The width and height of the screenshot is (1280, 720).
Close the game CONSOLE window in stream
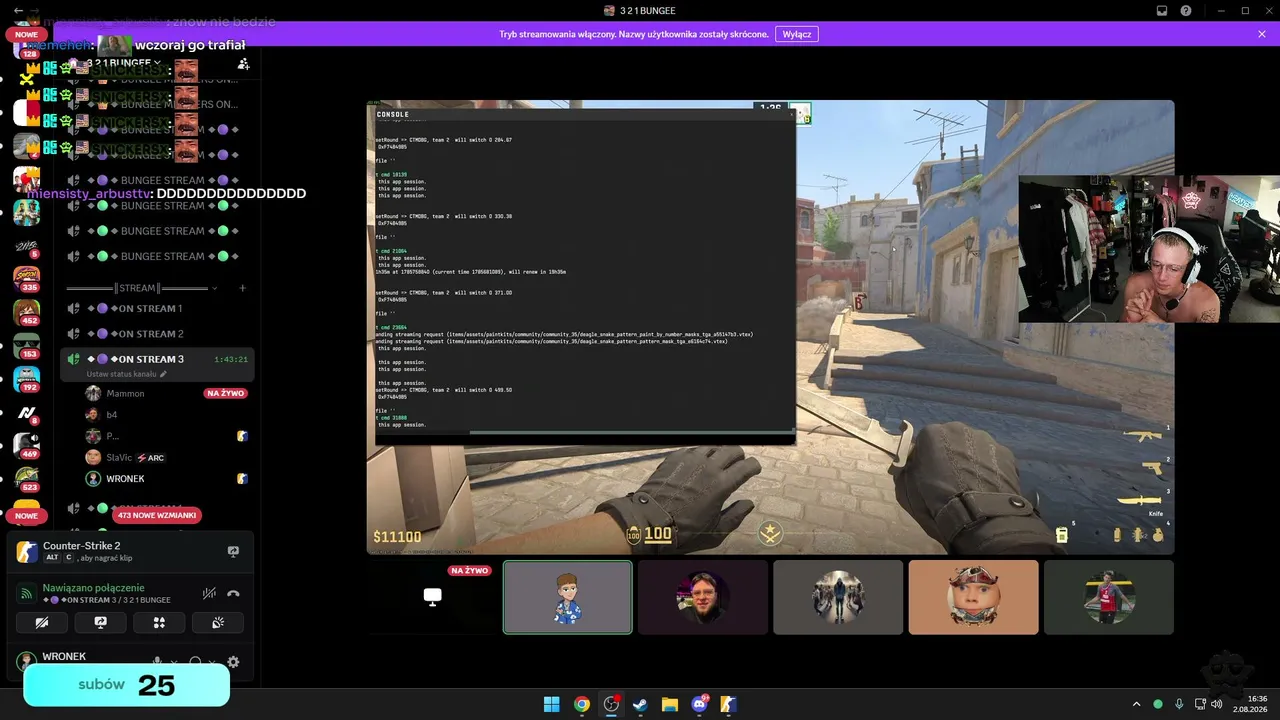point(790,114)
